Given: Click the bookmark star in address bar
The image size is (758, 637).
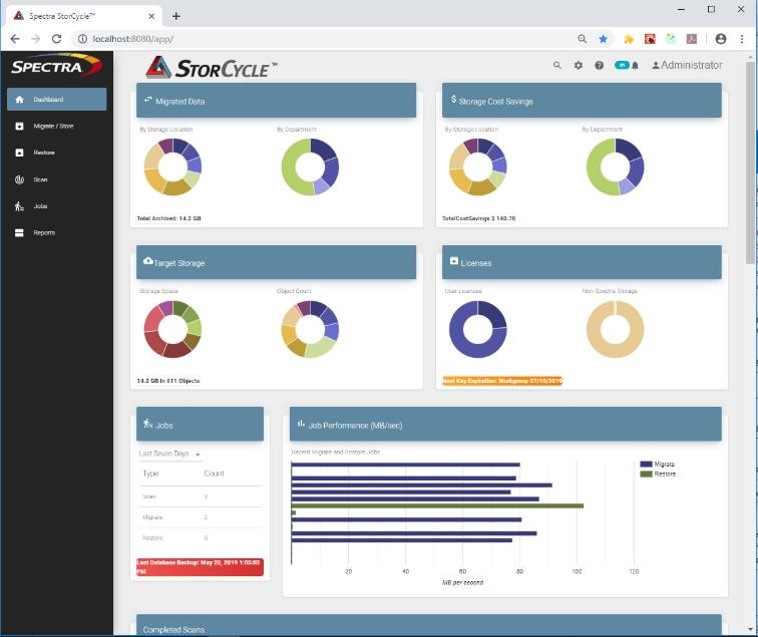Looking at the screenshot, I should 603,39.
